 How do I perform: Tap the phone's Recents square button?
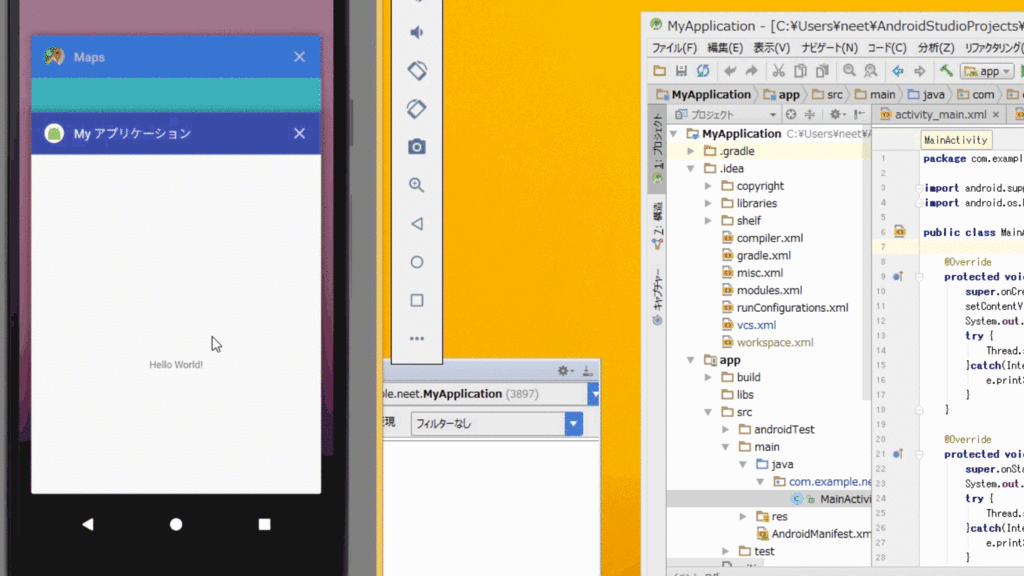[264, 524]
